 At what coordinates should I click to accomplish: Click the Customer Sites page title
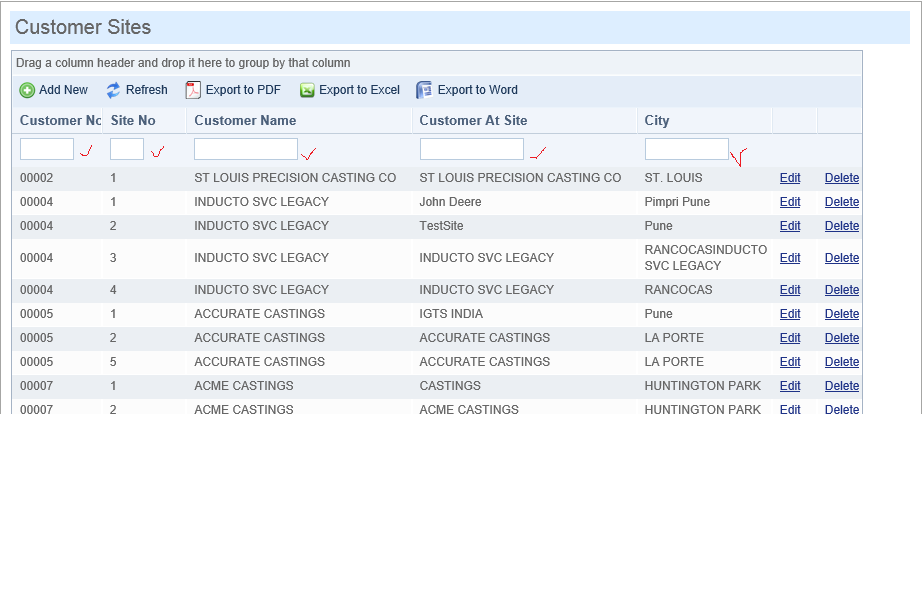[x=83, y=27]
